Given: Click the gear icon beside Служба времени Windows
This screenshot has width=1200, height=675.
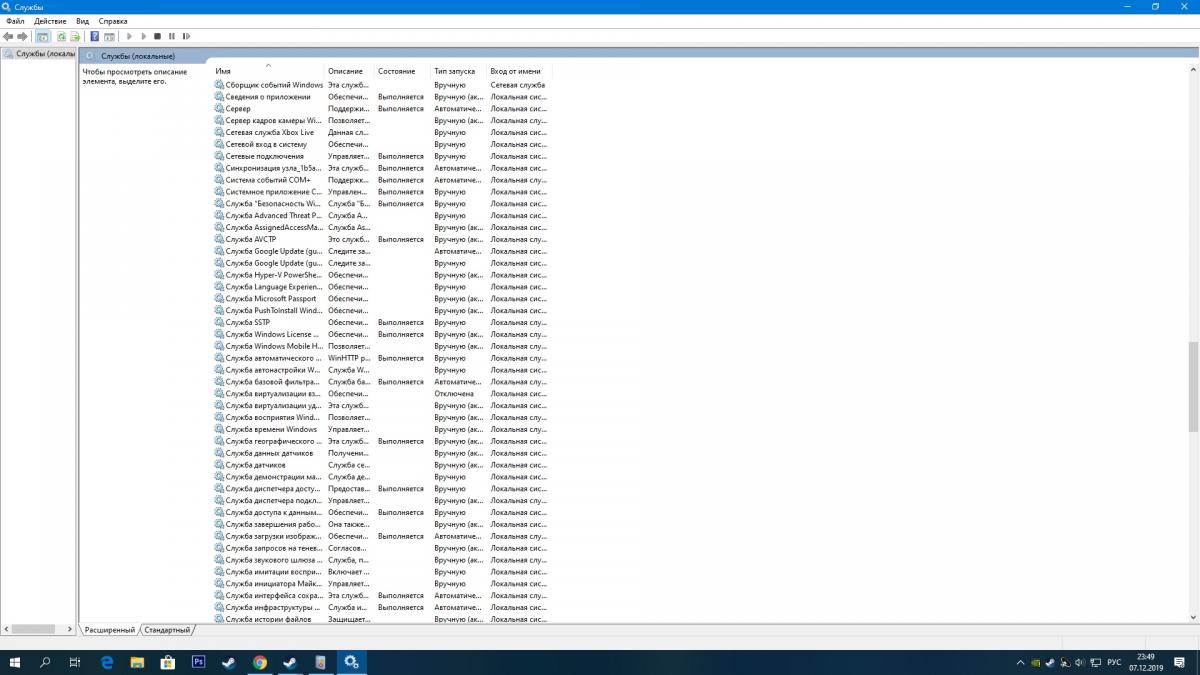Looking at the screenshot, I should (x=219, y=429).
